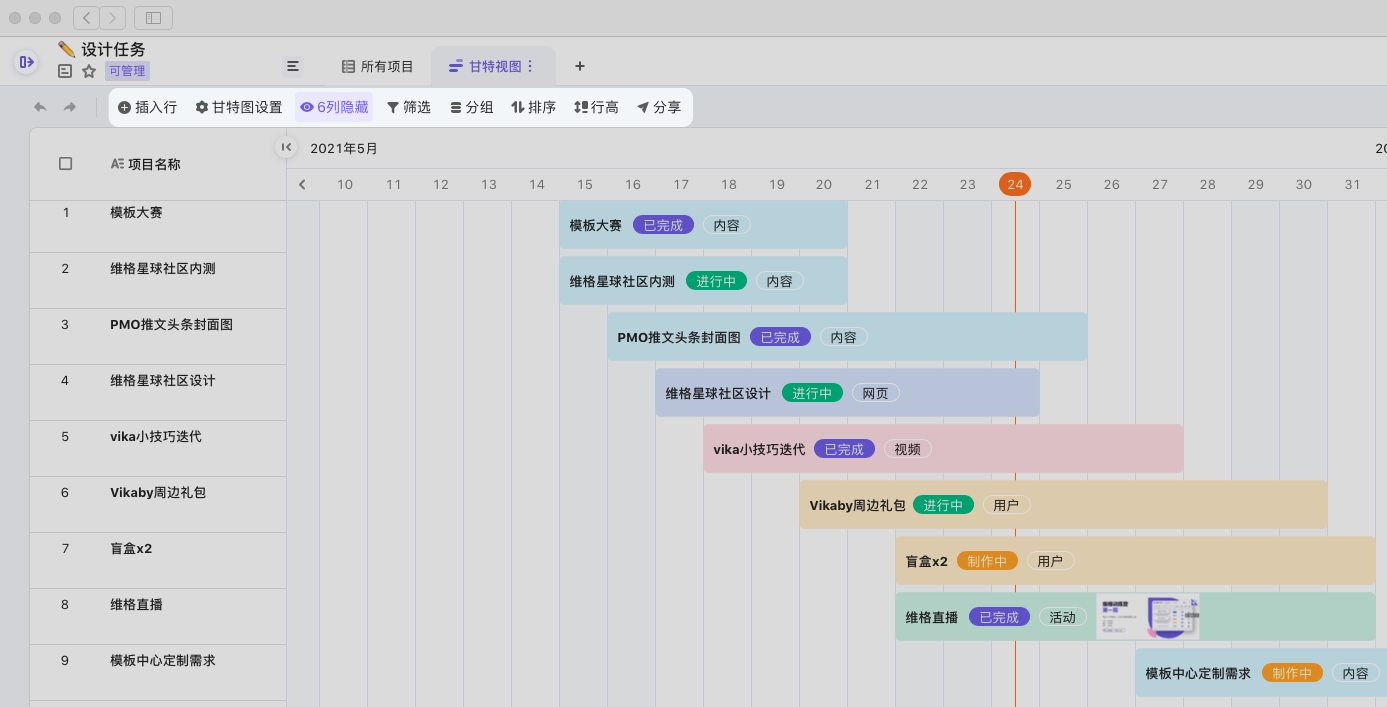Open the 甘特视图 tab options menu
This screenshot has width=1387, height=707.
coord(531,66)
